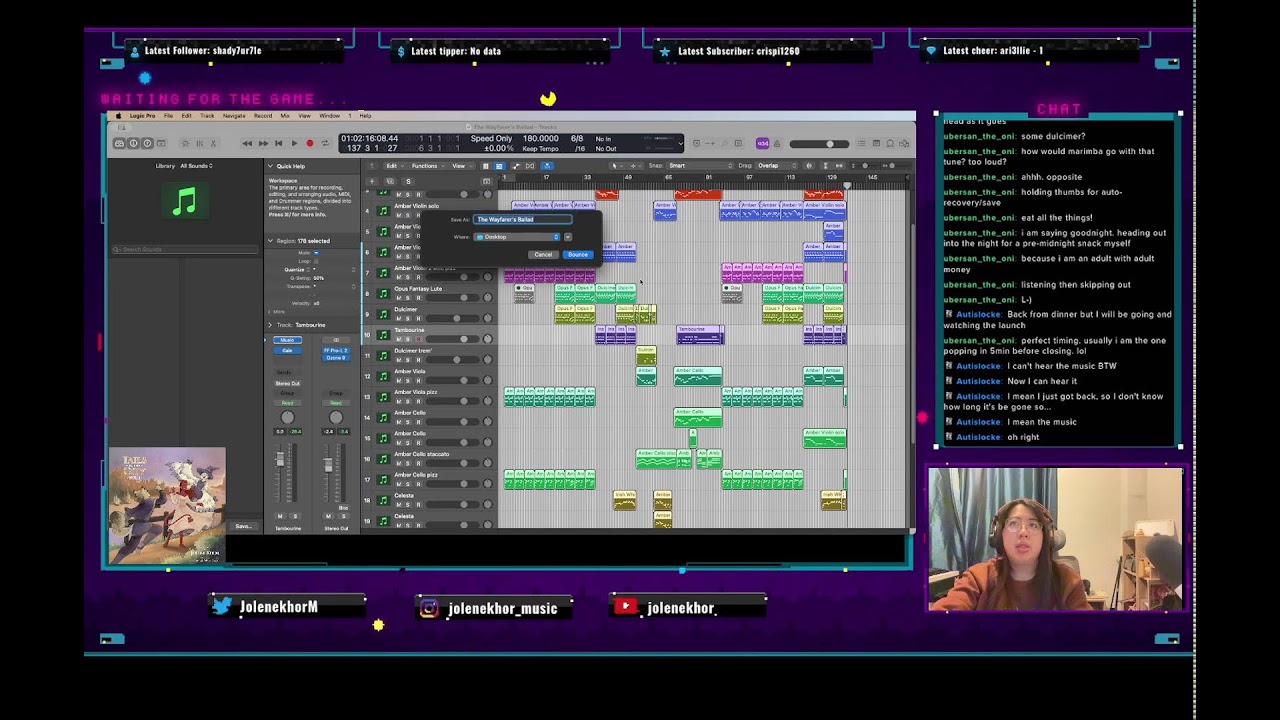Toggle the region Mute checkbox in inspector

click(x=316, y=253)
